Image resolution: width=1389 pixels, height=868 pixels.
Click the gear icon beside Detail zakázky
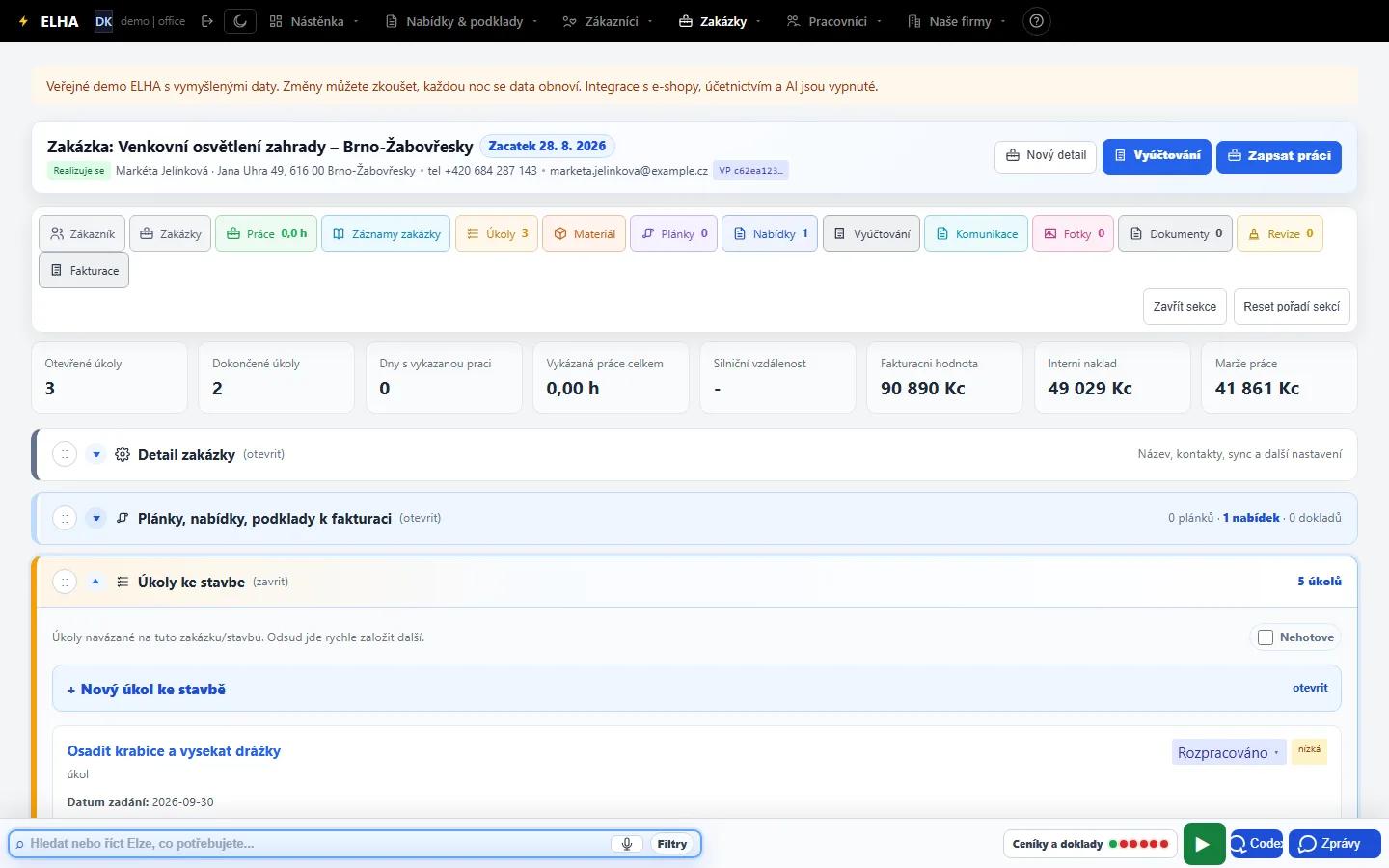coord(123,454)
